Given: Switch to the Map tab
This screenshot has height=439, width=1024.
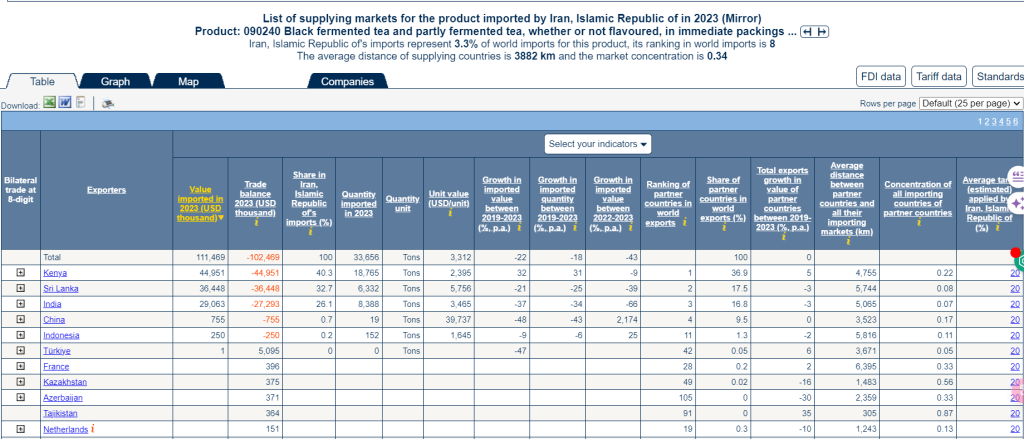Looking at the screenshot, I should pyautogui.click(x=188, y=82).
